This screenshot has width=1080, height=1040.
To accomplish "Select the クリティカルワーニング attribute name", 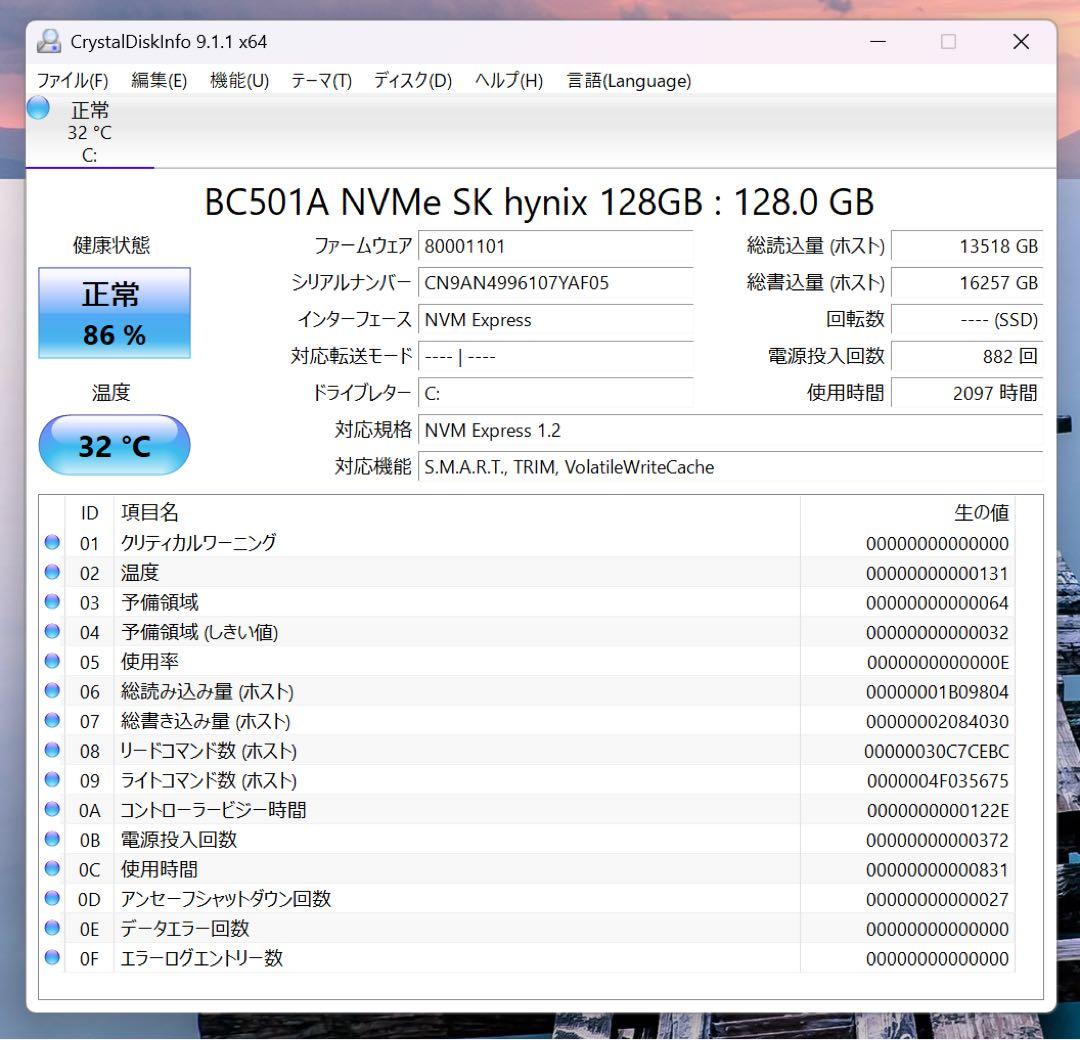I will click(198, 543).
